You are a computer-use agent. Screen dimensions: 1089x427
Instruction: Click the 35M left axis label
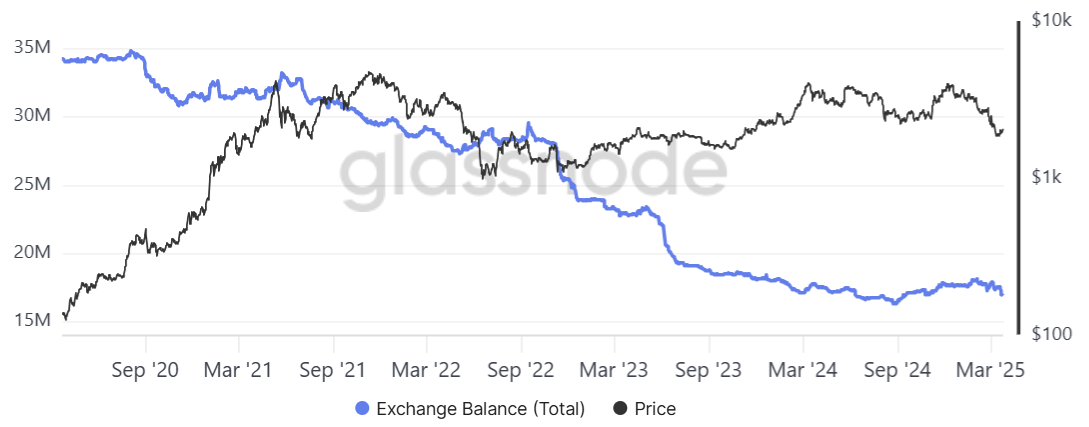pyautogui.click(x=34, y=47)
